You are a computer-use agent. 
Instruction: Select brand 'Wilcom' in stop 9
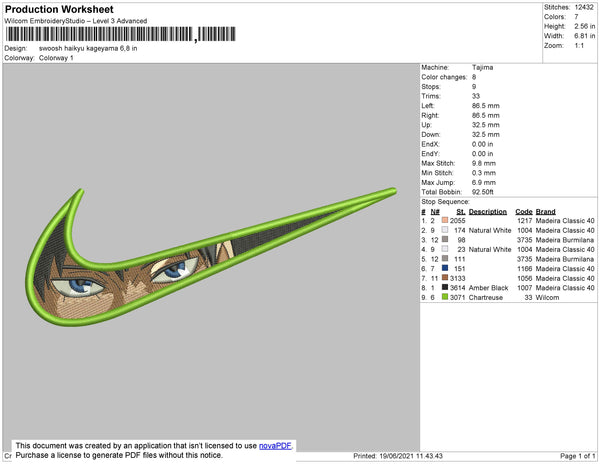pos(548,297)
